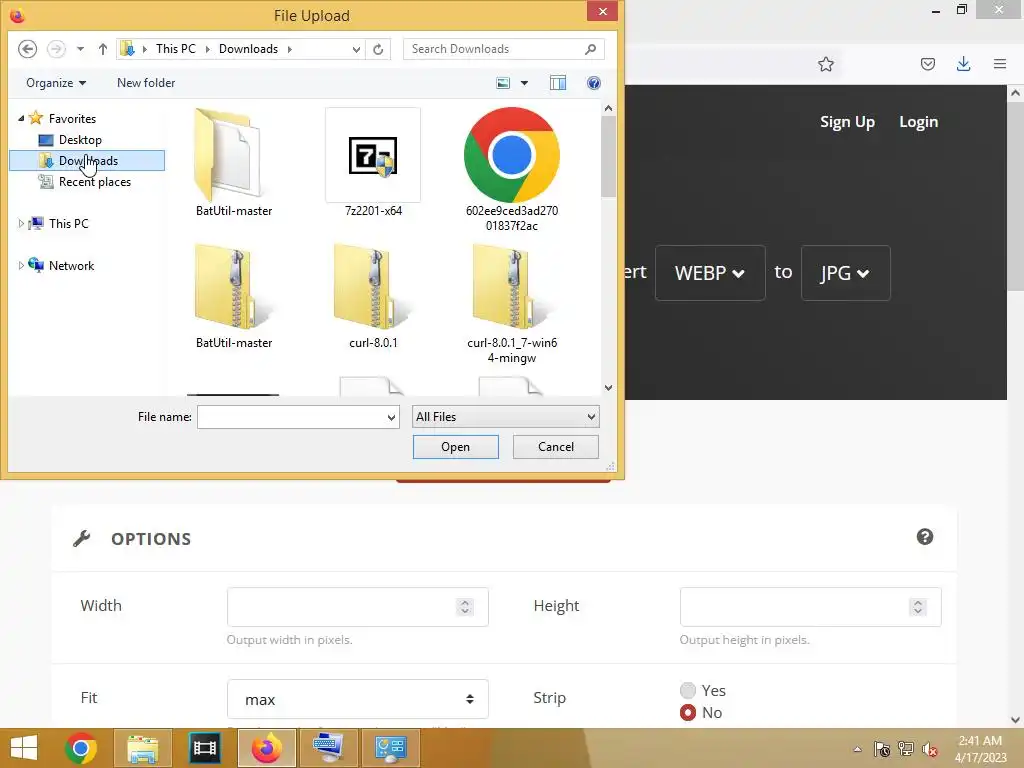Click the taskbar clock

coord(980,749)
